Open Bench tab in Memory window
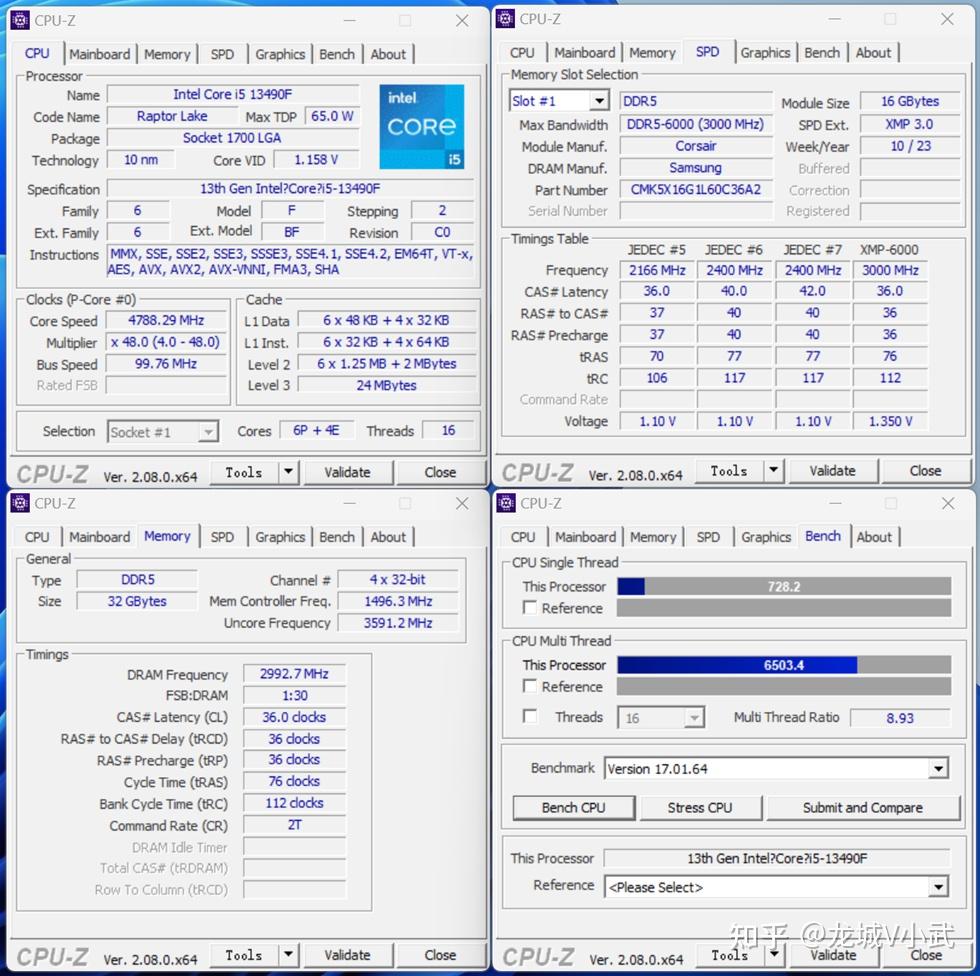Screen dimensions: 980x976 point(337,537)
